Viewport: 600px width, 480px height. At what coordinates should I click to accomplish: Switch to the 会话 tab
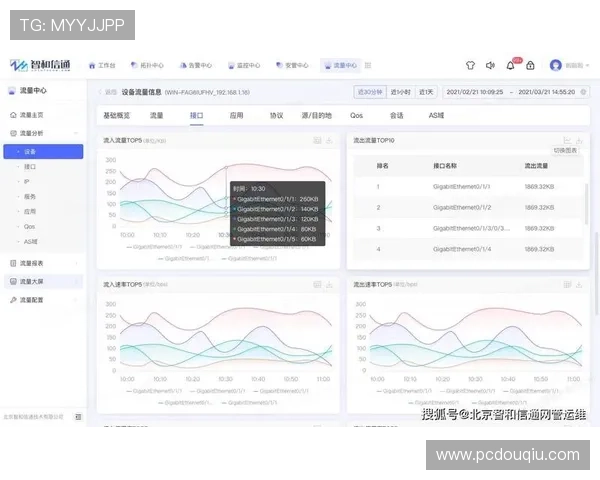396,115
